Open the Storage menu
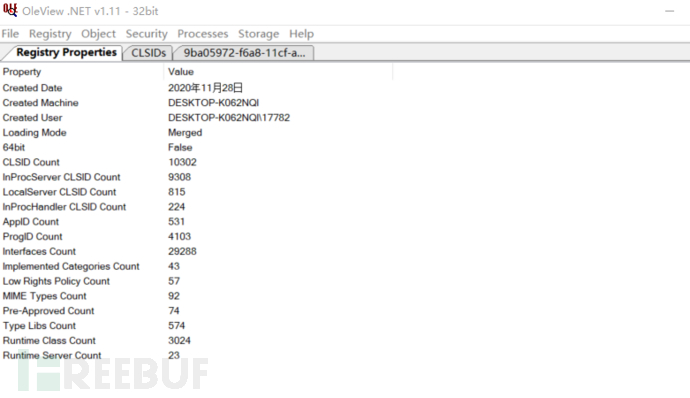Image resolution: width=690 pixels, height=398 pixels. click(x=258, y=34)
